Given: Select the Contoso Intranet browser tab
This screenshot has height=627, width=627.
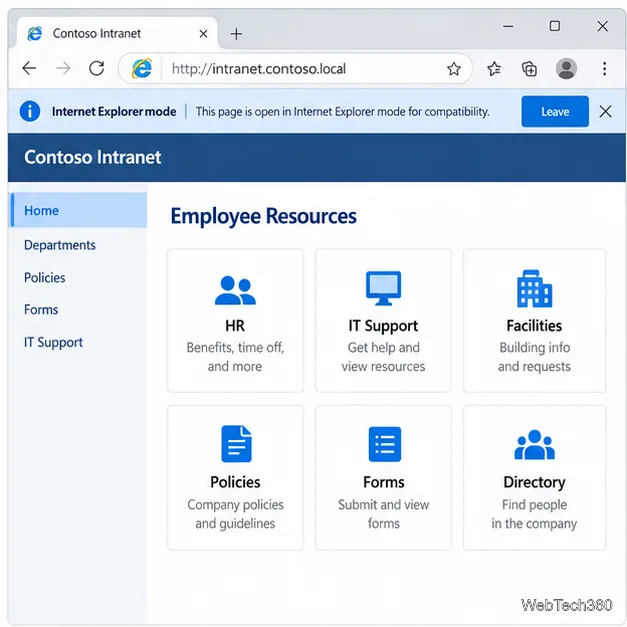Looking at the screenshot, I should click(117, 33).
